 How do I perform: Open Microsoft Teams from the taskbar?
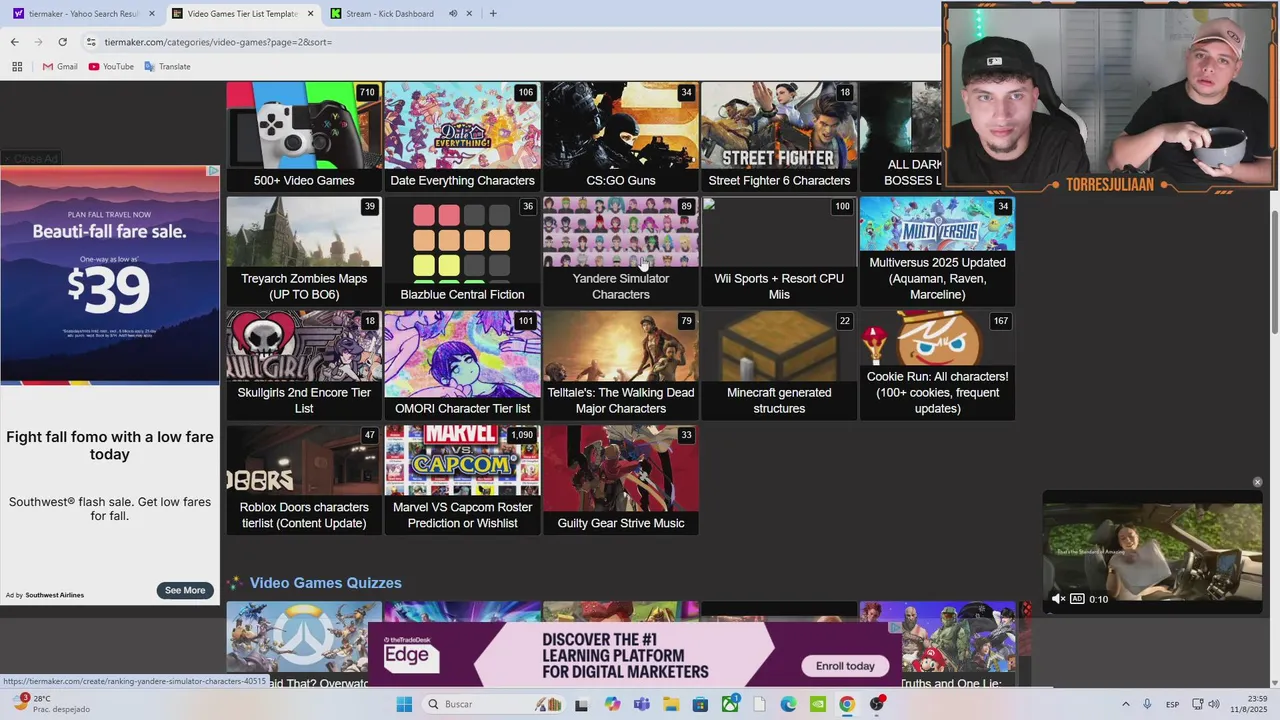point(642,704)
